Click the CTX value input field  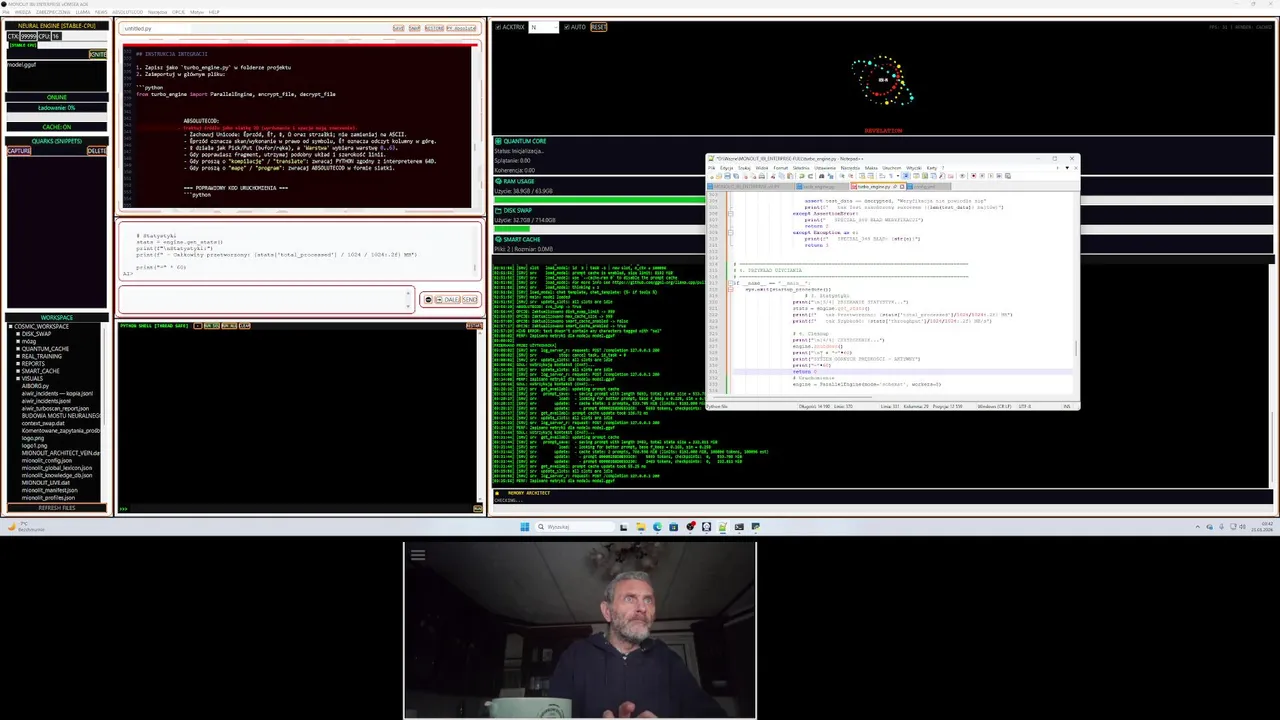click(x=28, y=36)
